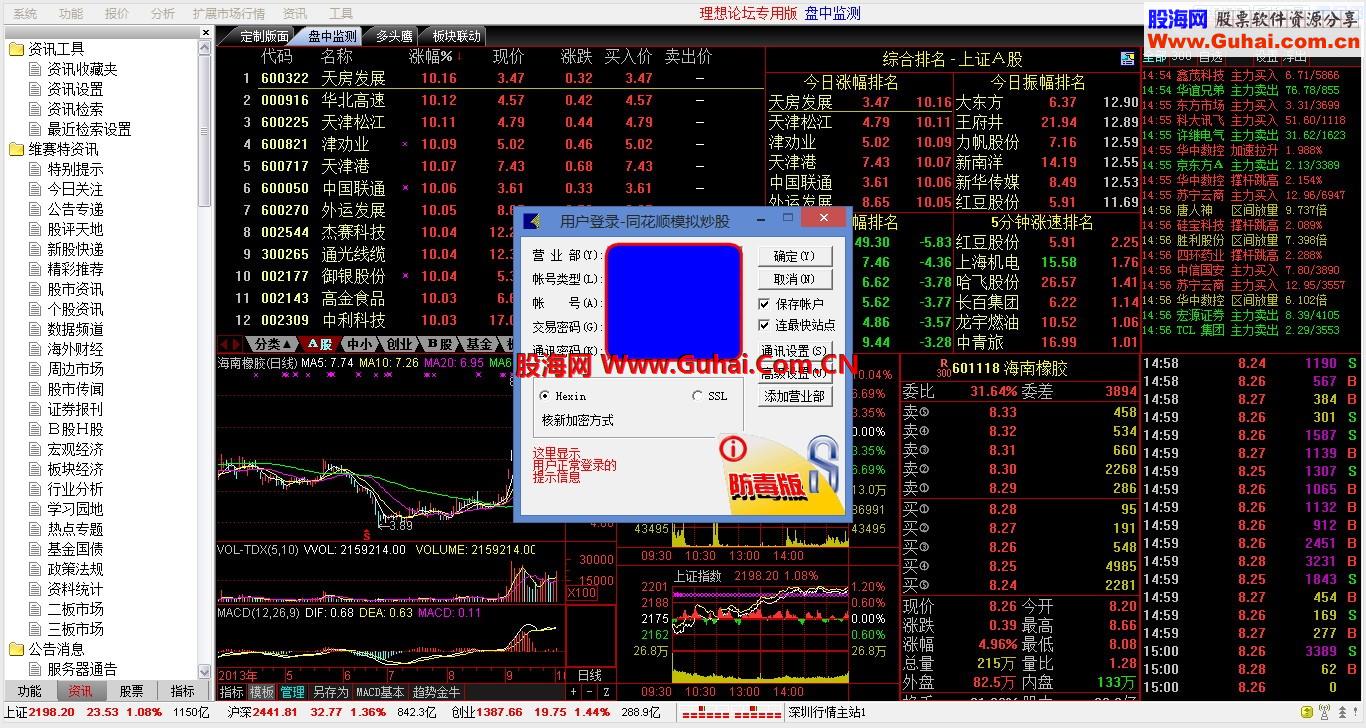Click the 另存为 button below chart
Screen dimensions: 1366x728
[x=330, y=692]
